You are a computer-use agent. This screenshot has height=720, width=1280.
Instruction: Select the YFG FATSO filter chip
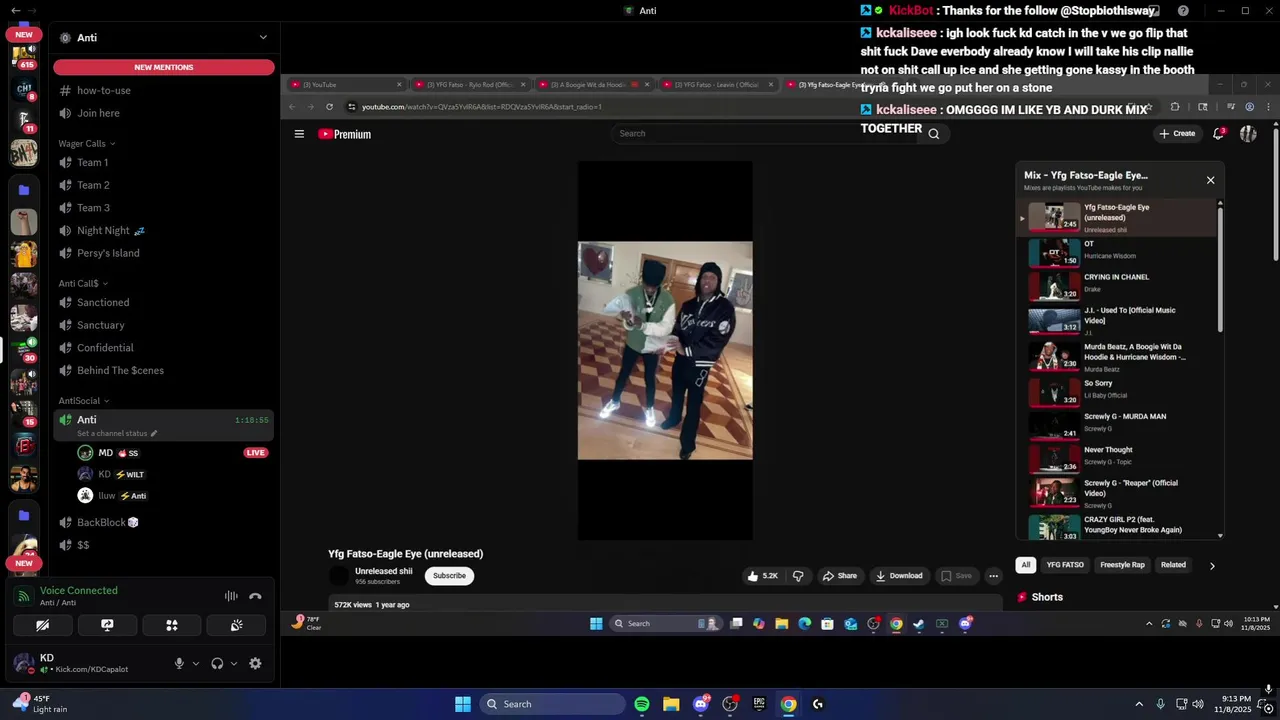click(1065, 565)
